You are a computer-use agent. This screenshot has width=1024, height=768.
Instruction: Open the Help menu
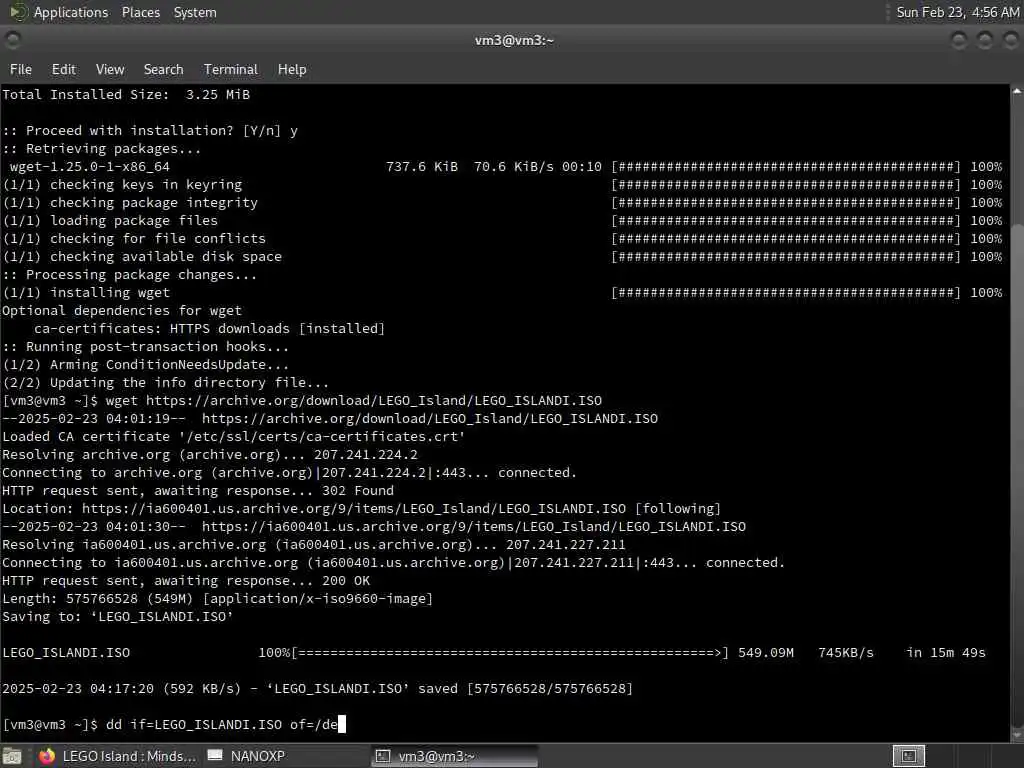[292, 69]
